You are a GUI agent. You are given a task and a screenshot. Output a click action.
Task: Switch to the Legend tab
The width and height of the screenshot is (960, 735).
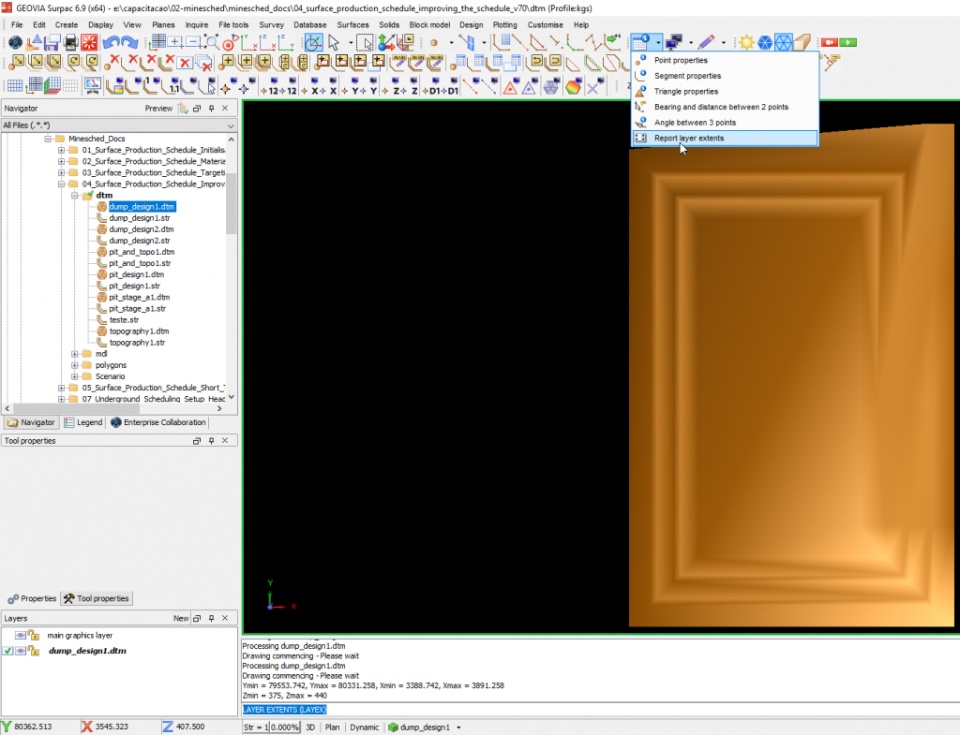pos(83,422)
